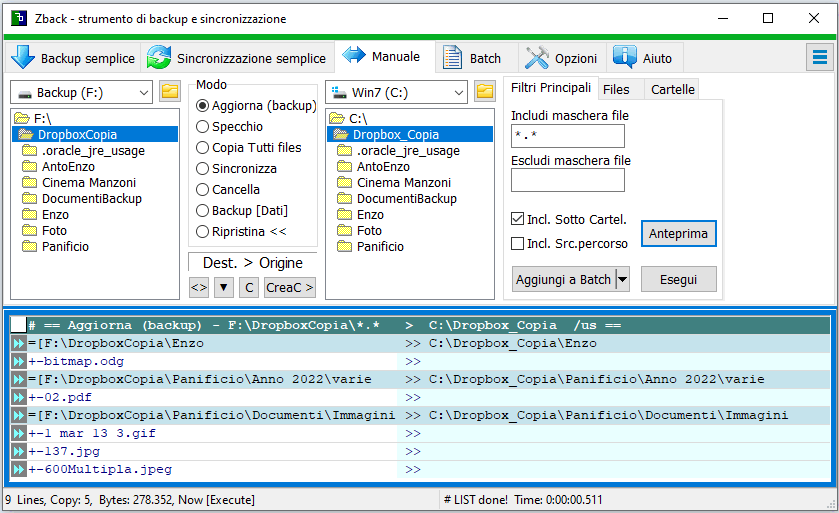Click the header row white checkbox in list

[x=19, y=325]
